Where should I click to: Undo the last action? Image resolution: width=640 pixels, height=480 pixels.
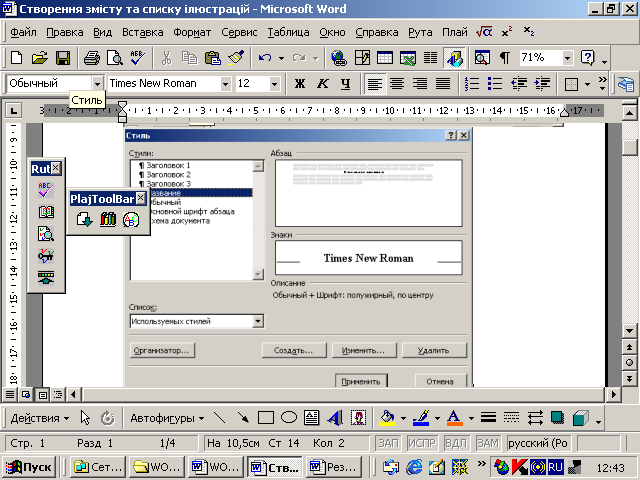(x=265, y=58)
